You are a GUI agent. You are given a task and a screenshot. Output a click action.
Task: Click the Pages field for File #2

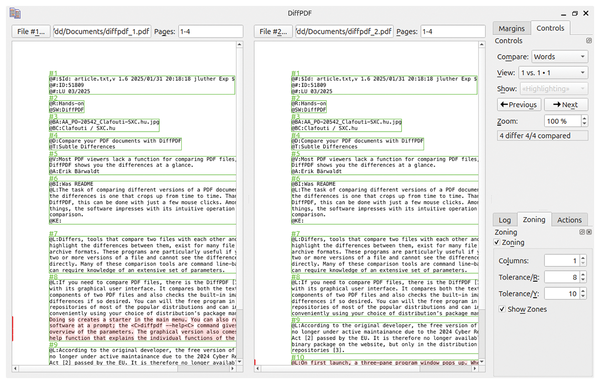[453, 31]
